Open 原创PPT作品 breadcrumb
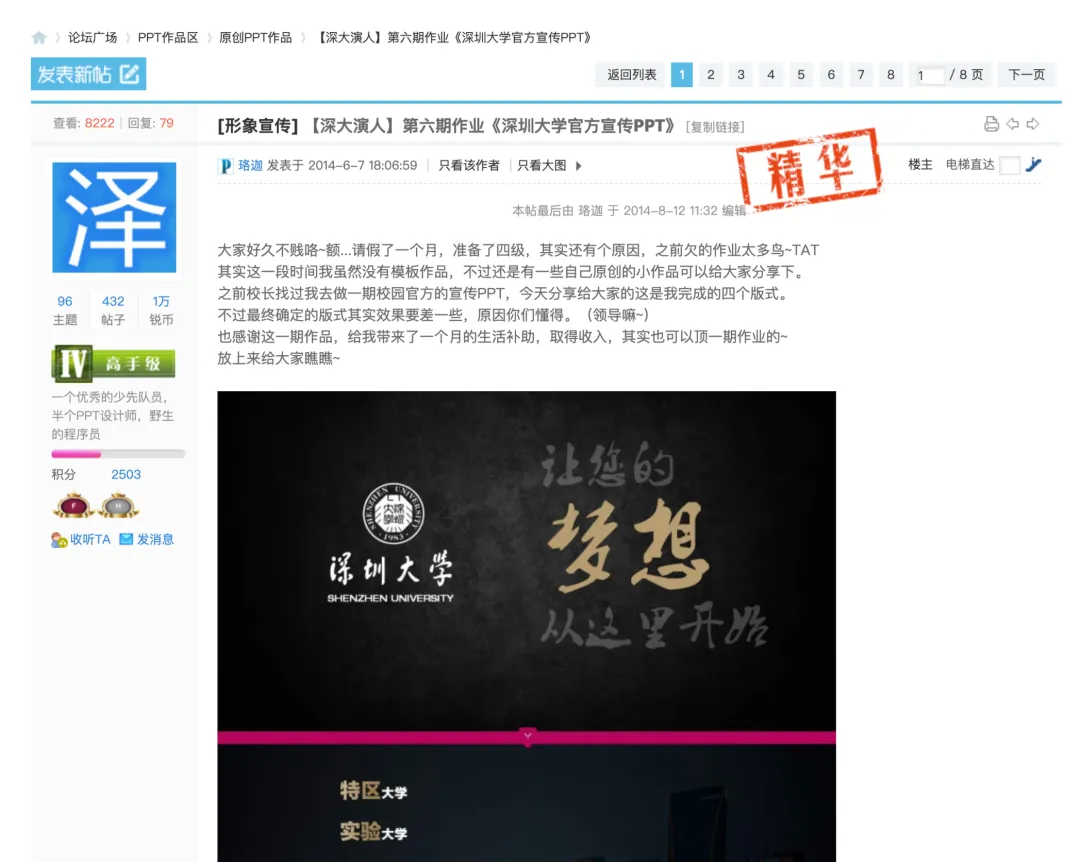 256,37
